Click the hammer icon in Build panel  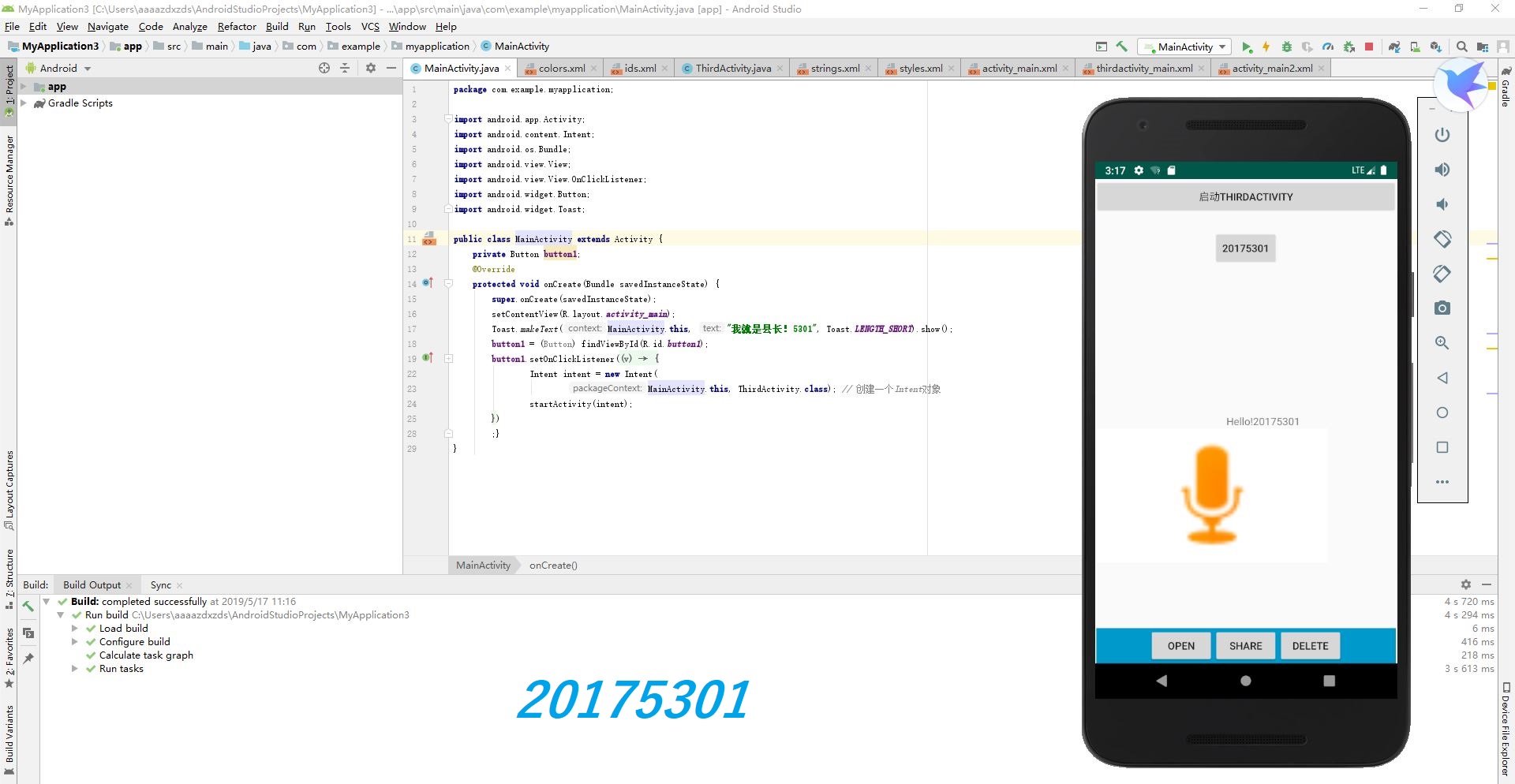(28, 607)
